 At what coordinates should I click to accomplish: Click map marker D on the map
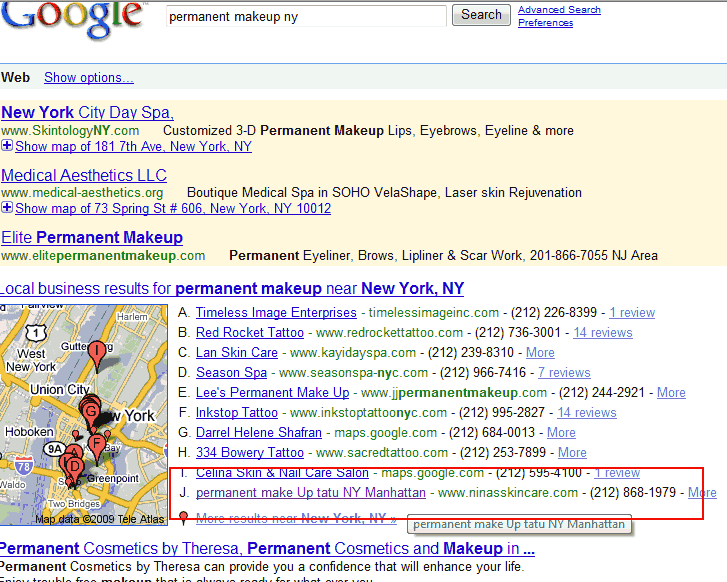point(75,467)
